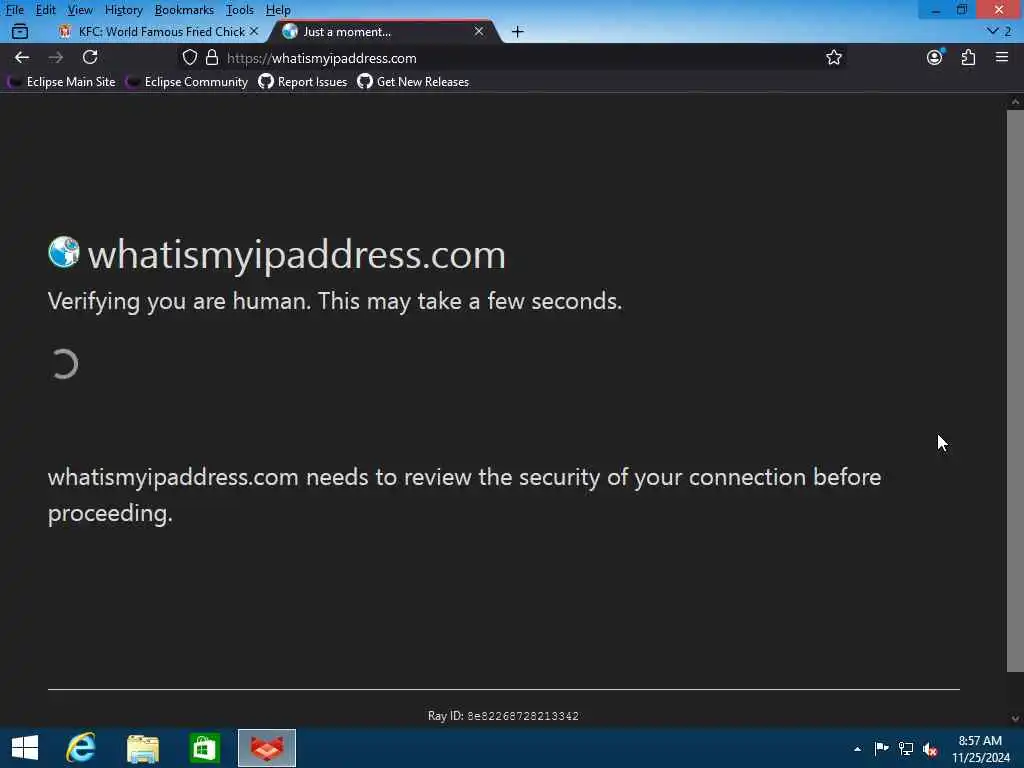Open the Bookmarks menu
This screenshot has width=1024, height=768.
coord(184,10)
